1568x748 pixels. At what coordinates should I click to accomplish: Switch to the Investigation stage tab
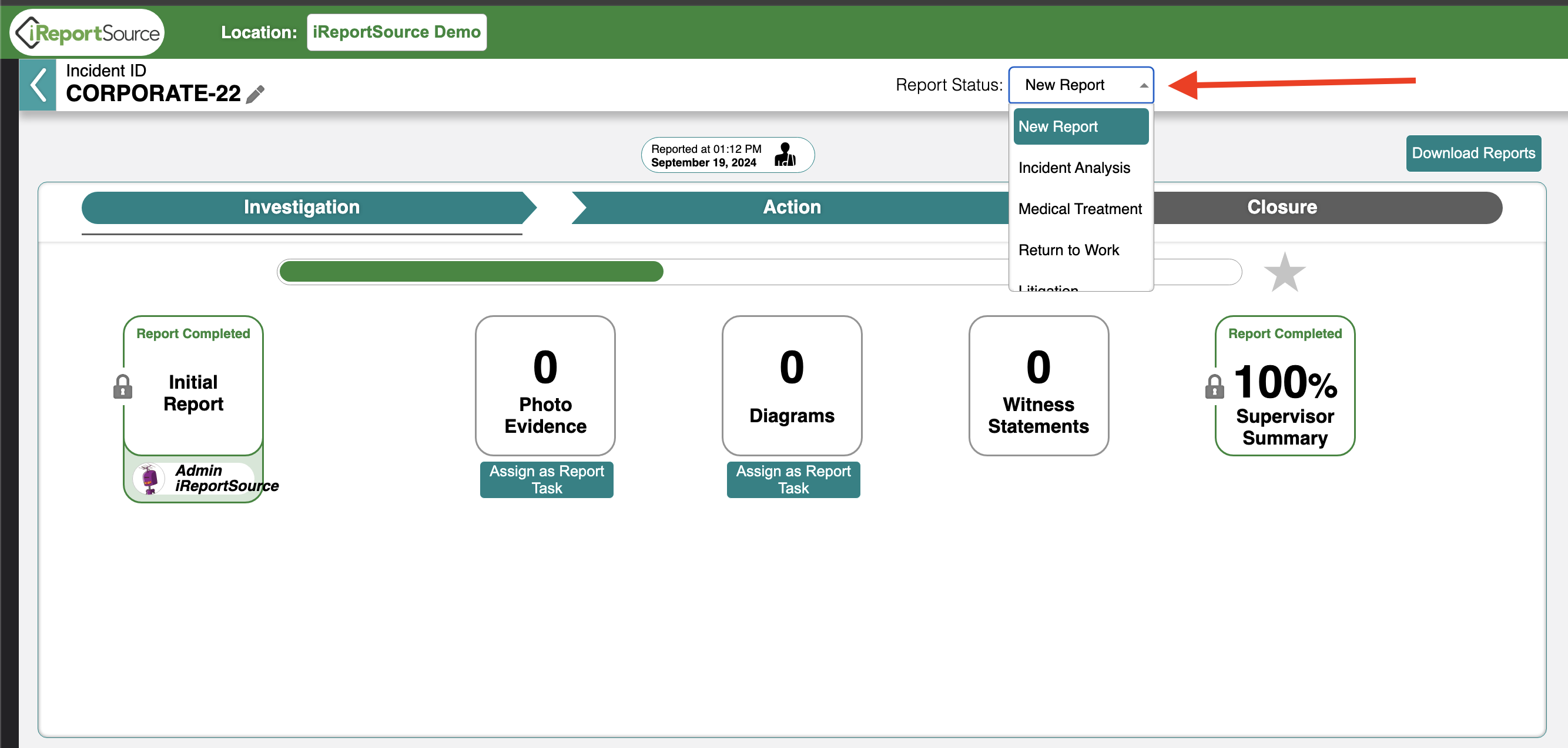point(309,208)
